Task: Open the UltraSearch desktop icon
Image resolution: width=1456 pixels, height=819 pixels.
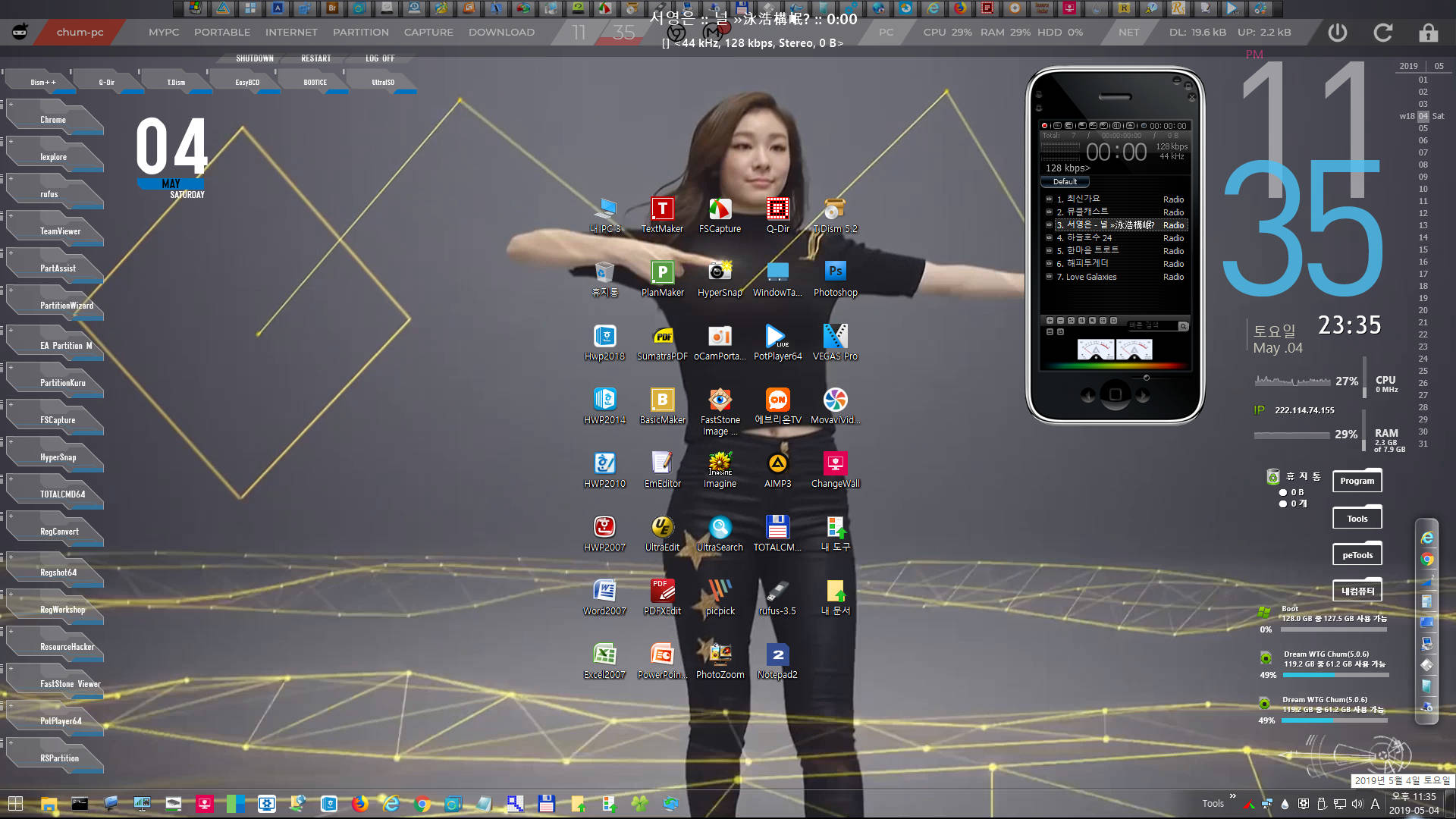Action: [720, 534]
